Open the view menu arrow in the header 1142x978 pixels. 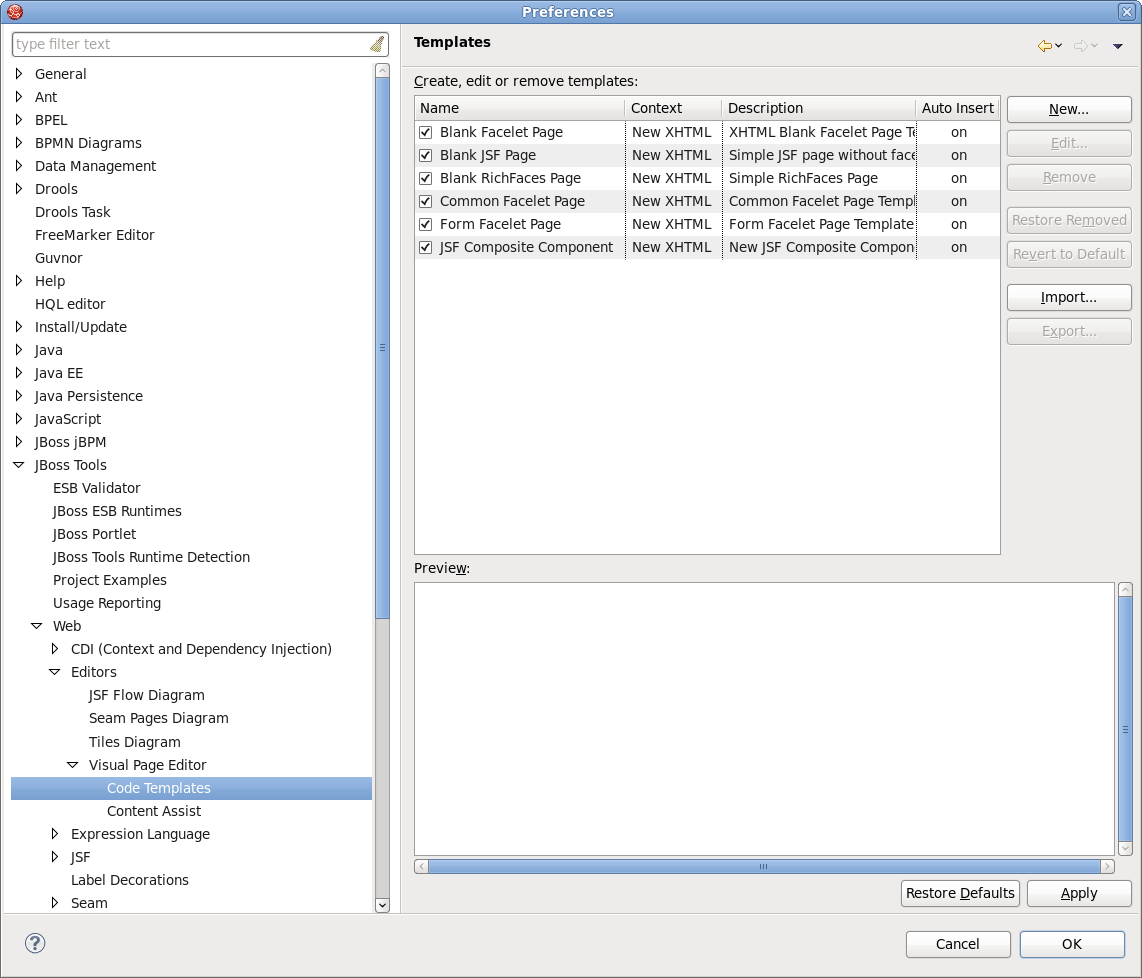pos(1117,46)
